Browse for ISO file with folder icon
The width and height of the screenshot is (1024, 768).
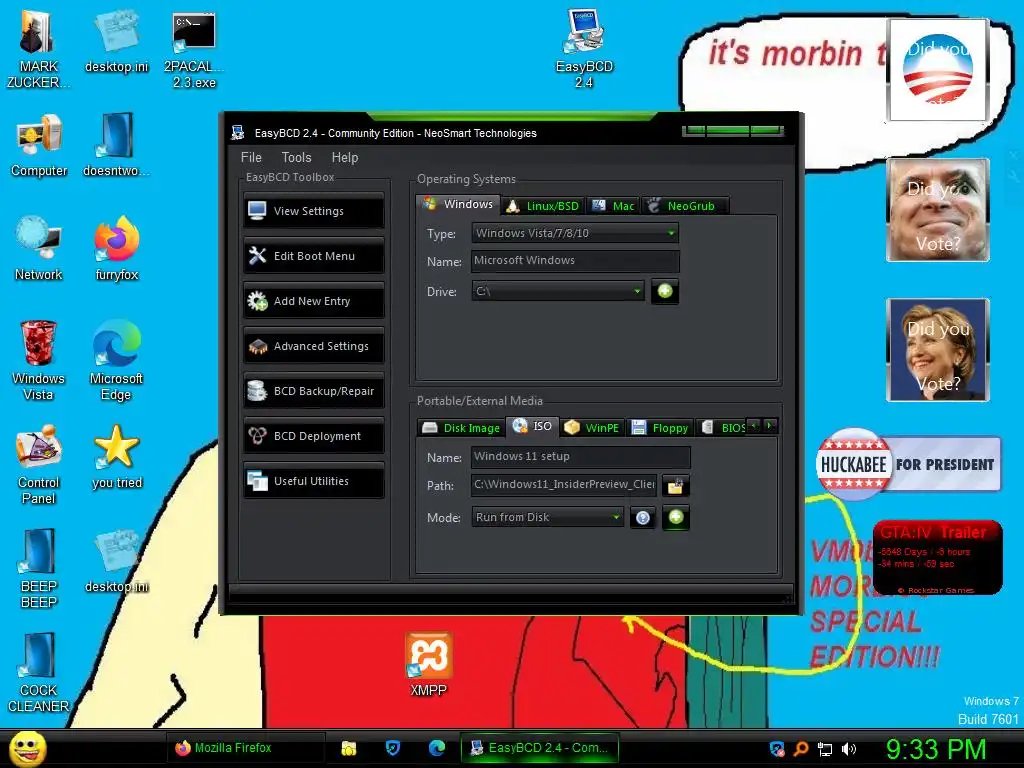click(675, 486)
